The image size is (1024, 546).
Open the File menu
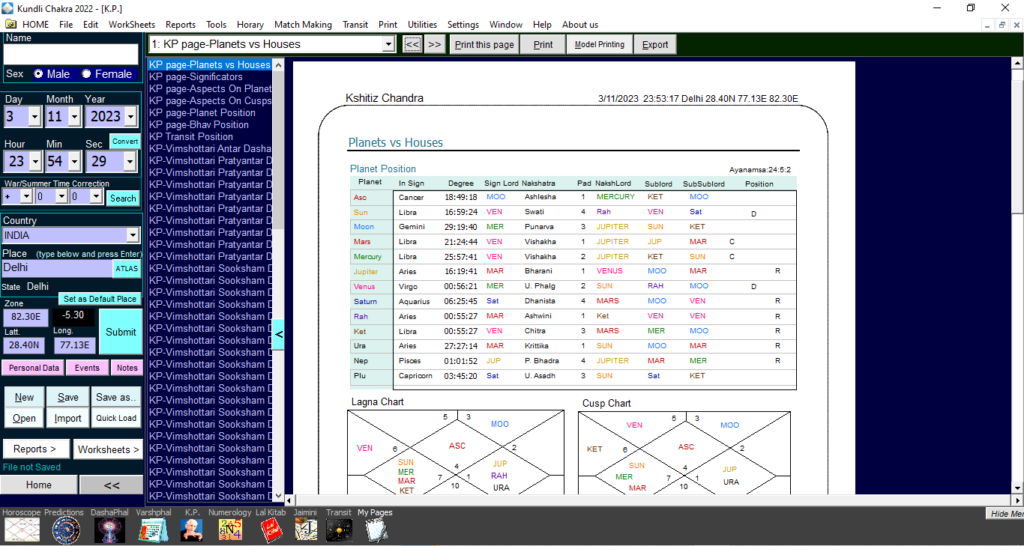pos(66,25)
